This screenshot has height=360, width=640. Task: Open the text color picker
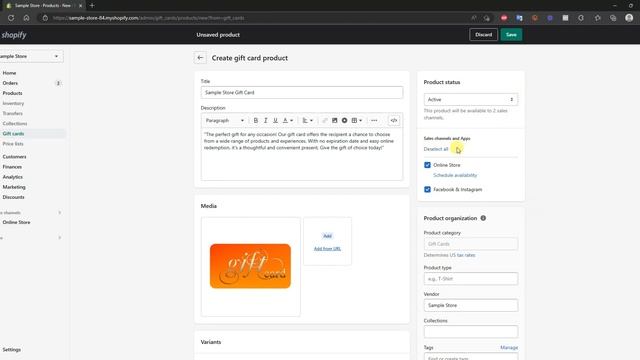[288, 120]
